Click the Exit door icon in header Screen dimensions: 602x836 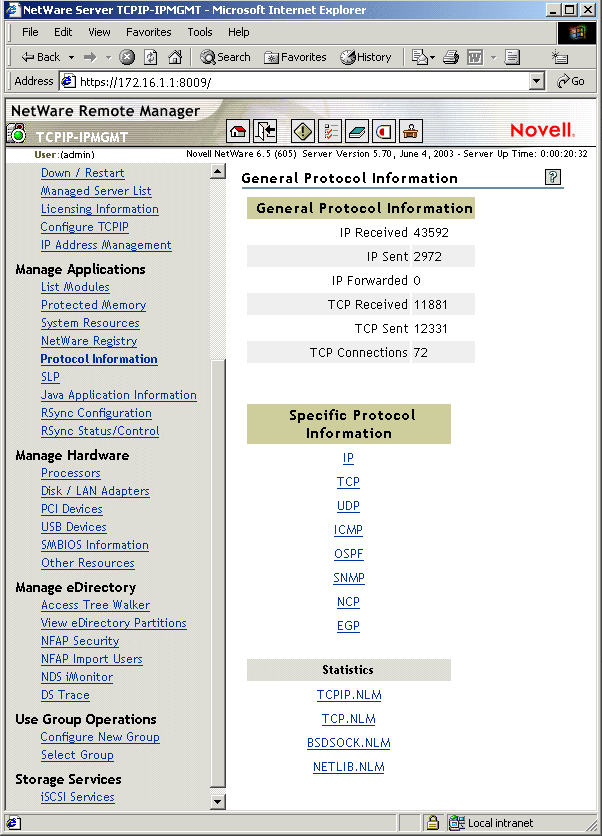coord(265,131)
